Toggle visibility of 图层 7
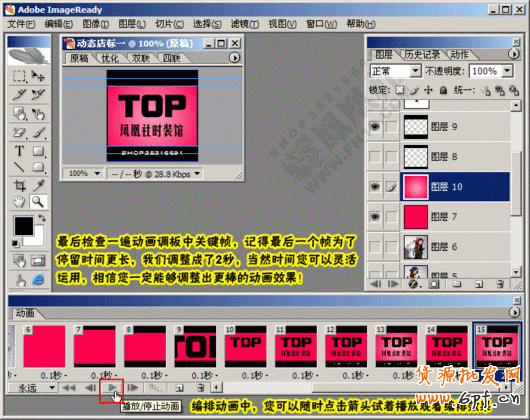The width and height of the screenshot is (530, 420). coord(375,216)
